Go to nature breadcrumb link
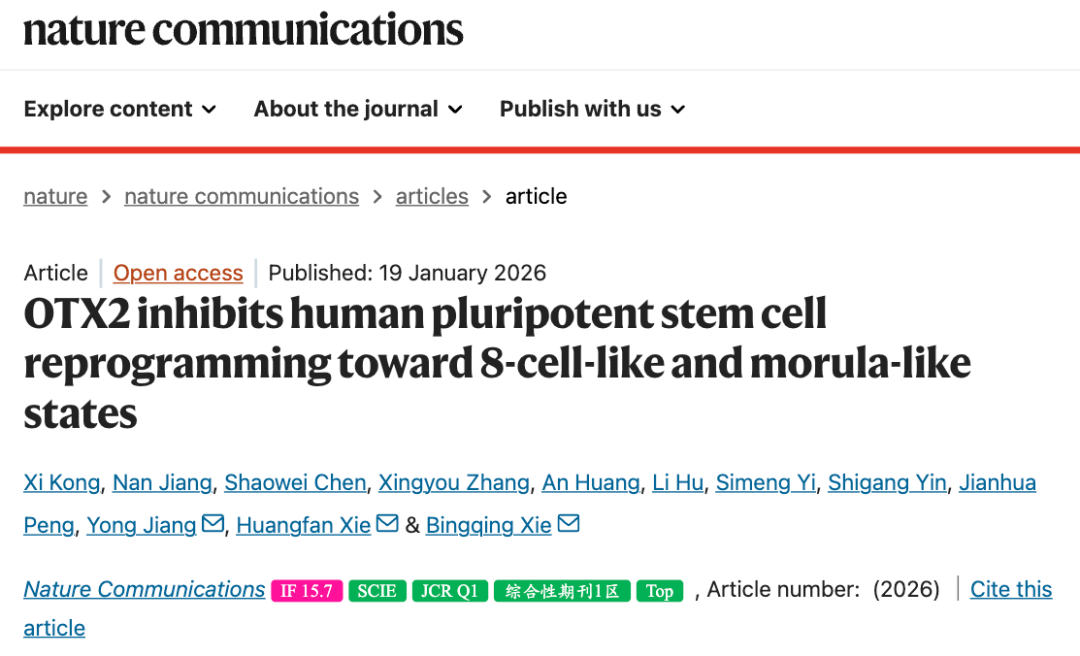 55,196
